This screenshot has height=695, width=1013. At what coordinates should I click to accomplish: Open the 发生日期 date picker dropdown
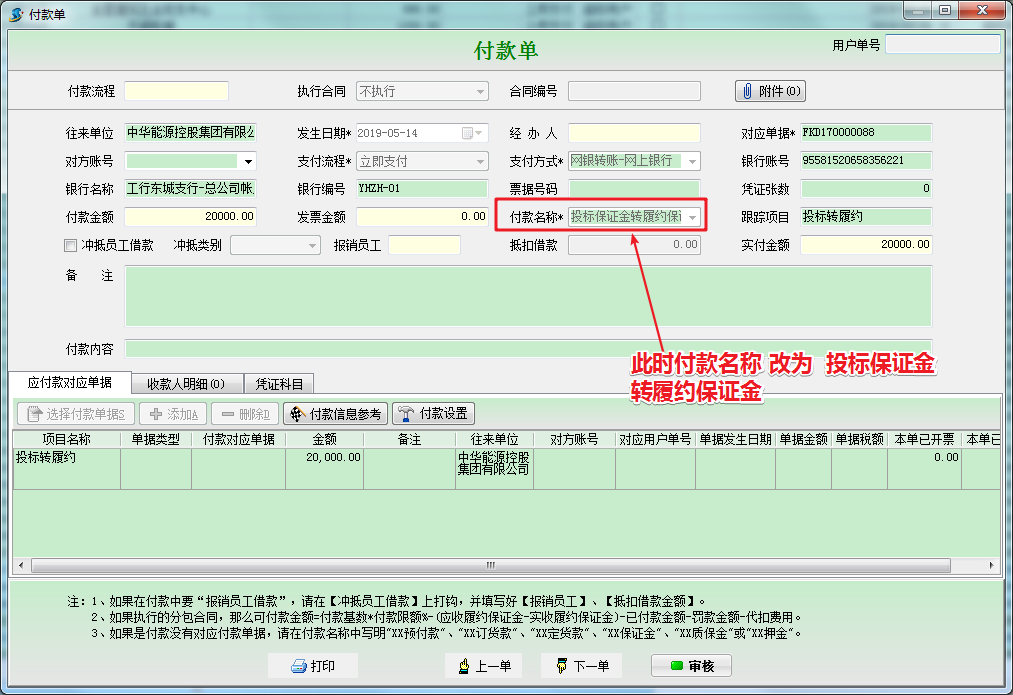pos(480,133)
